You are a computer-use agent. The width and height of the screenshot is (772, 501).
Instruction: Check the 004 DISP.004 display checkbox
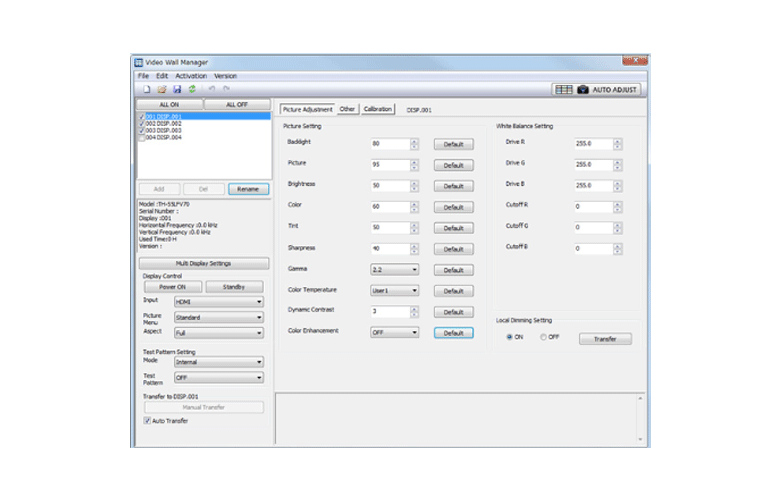point(141,137)
